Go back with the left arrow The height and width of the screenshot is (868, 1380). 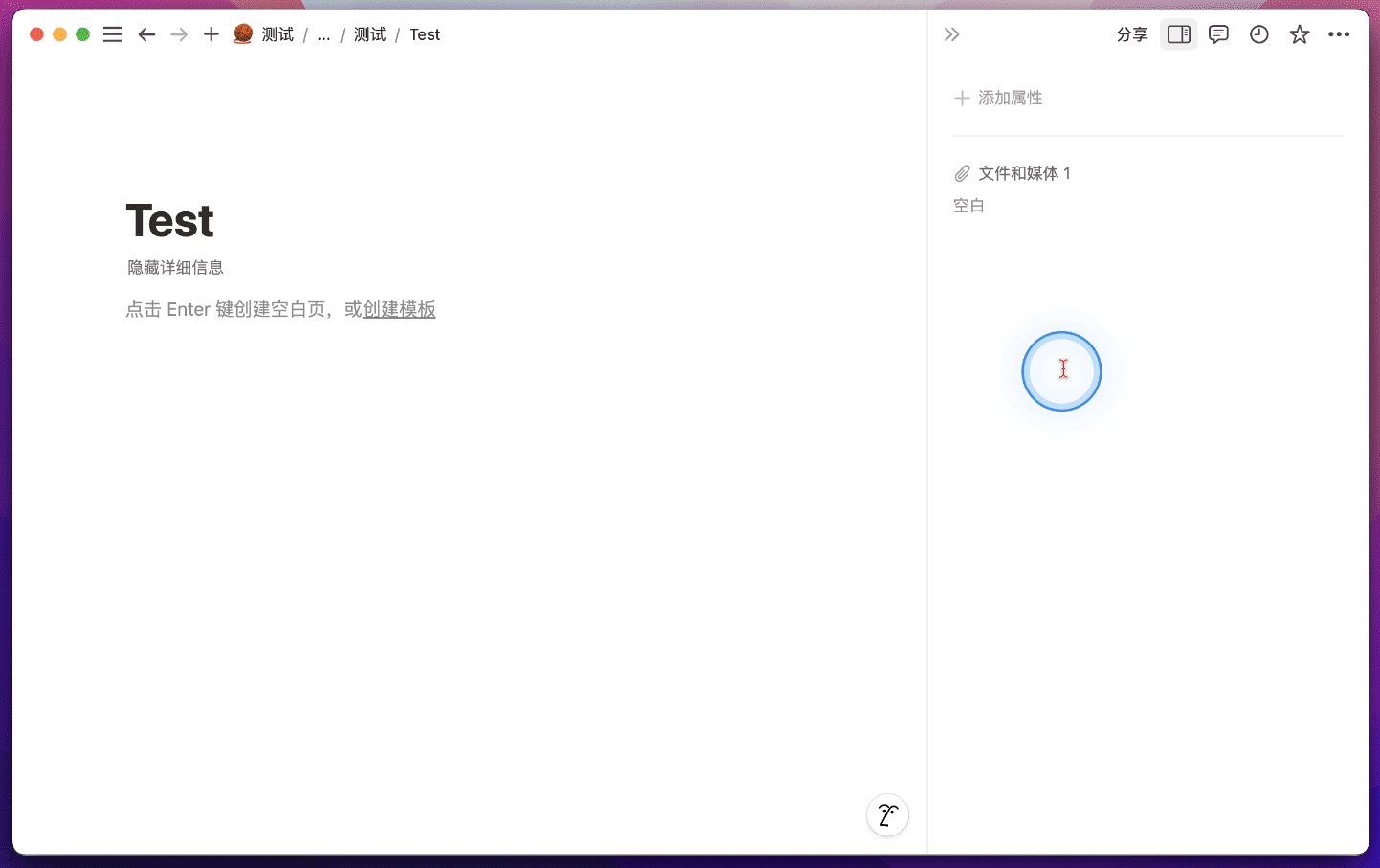[146, 34]
